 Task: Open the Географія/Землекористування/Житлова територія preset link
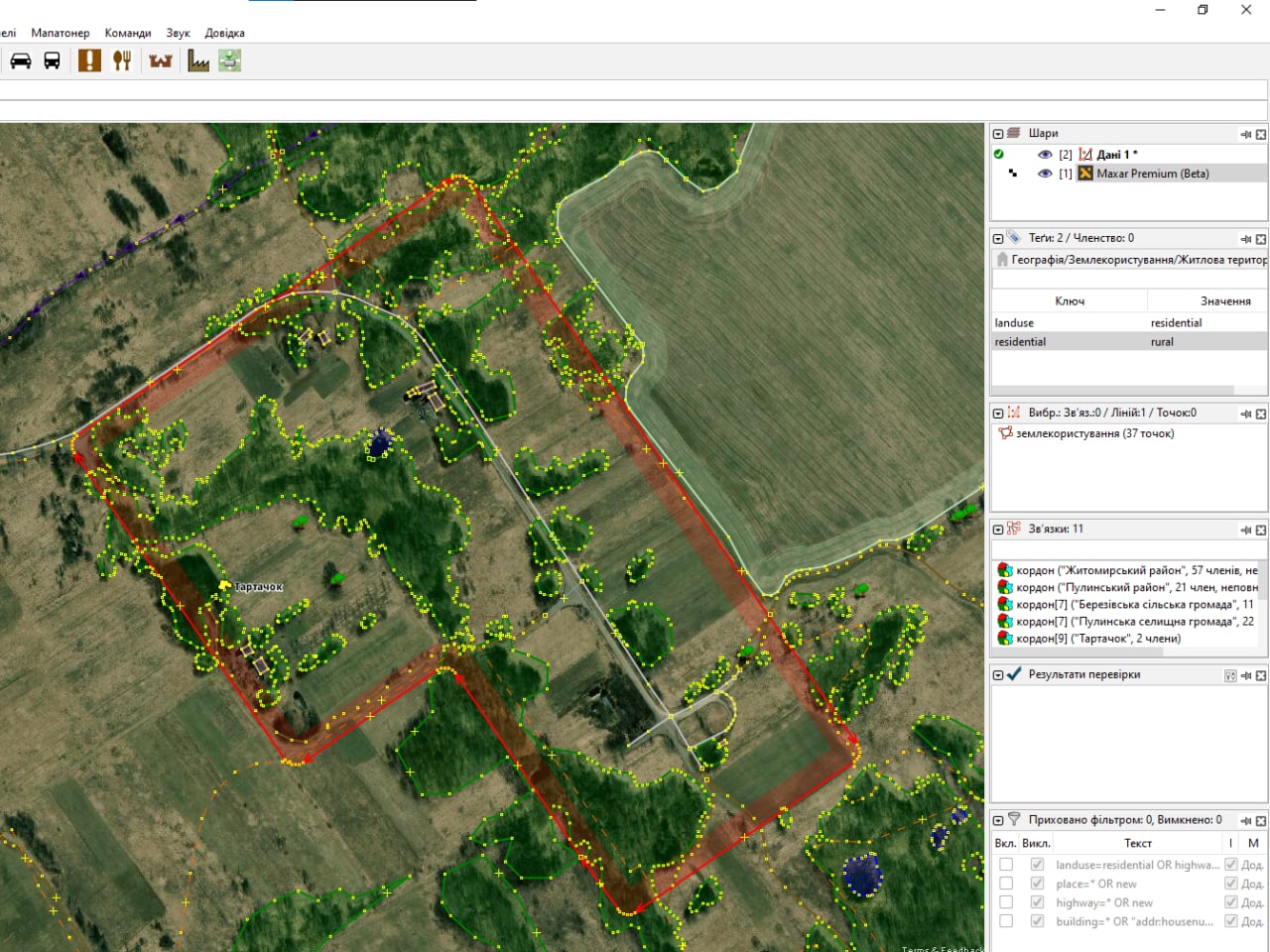pos(1139,259)
